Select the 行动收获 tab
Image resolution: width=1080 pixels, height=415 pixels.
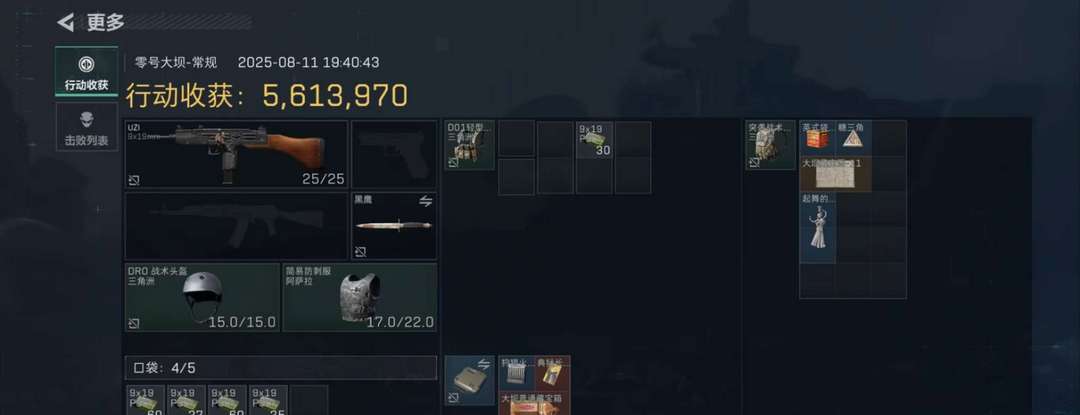tap(86, 72)
